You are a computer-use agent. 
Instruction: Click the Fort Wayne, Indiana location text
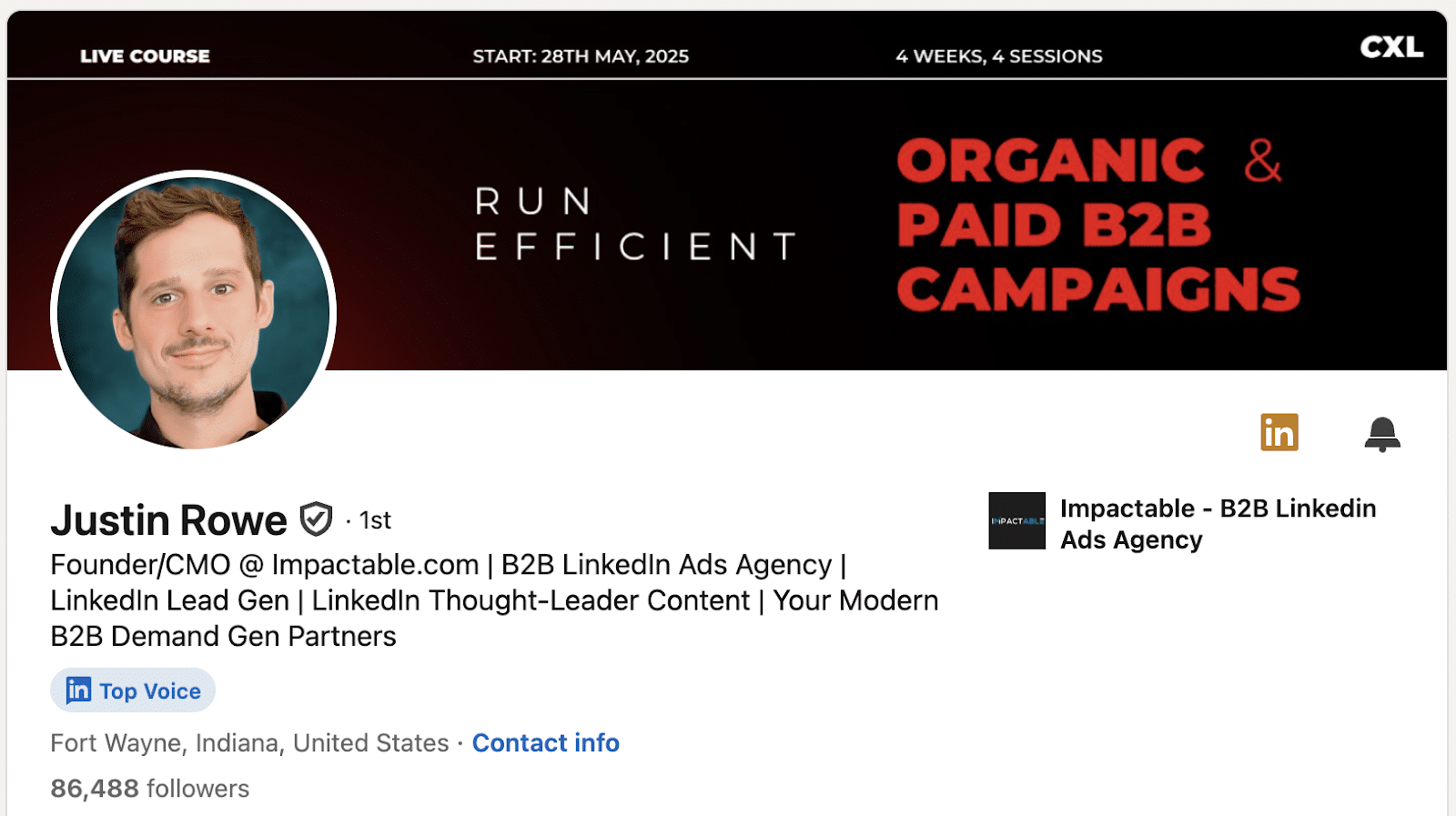tap(249, 743)
